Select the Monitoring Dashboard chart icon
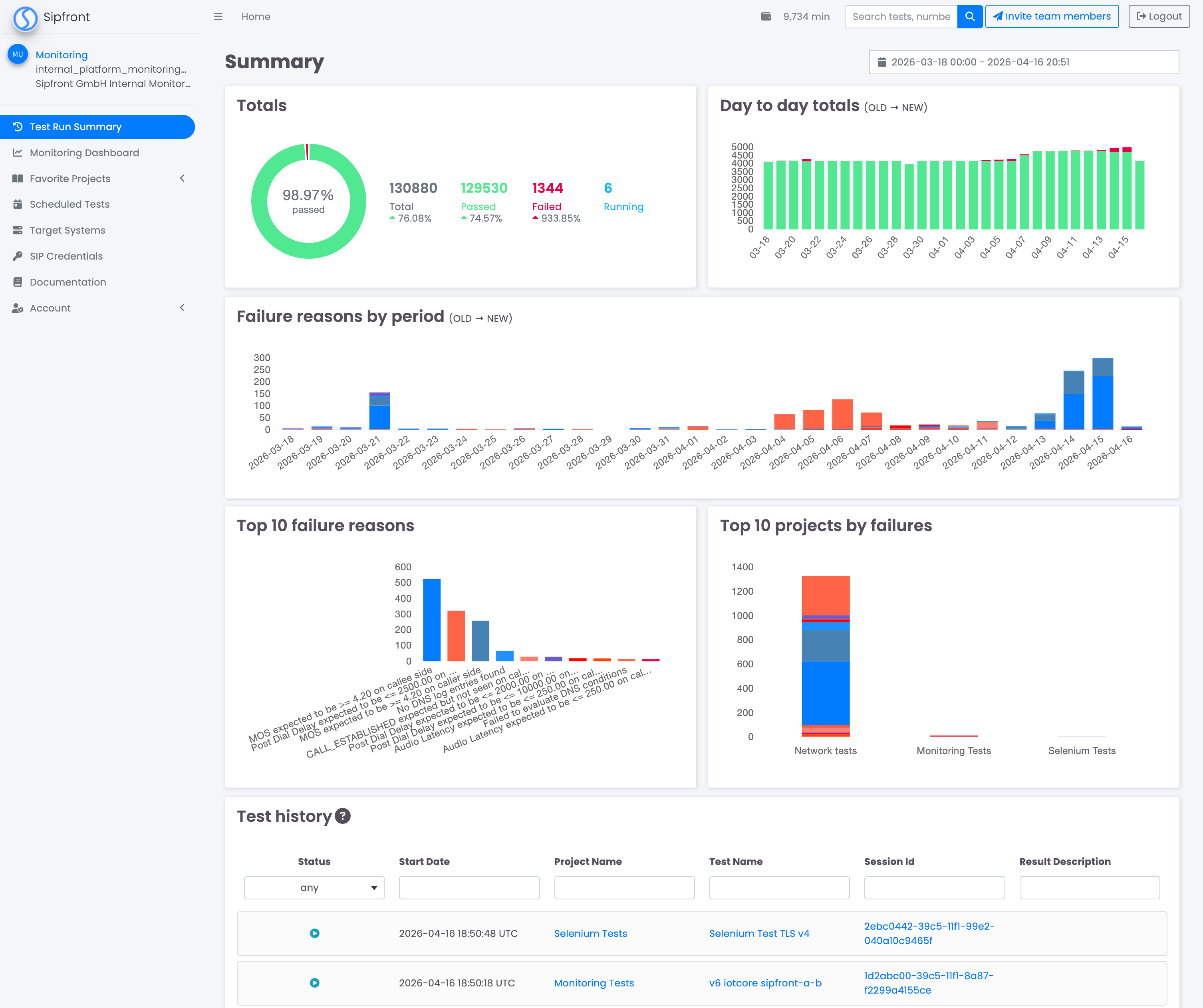Screen dimensions: 1203x1008 click(18, 152)
